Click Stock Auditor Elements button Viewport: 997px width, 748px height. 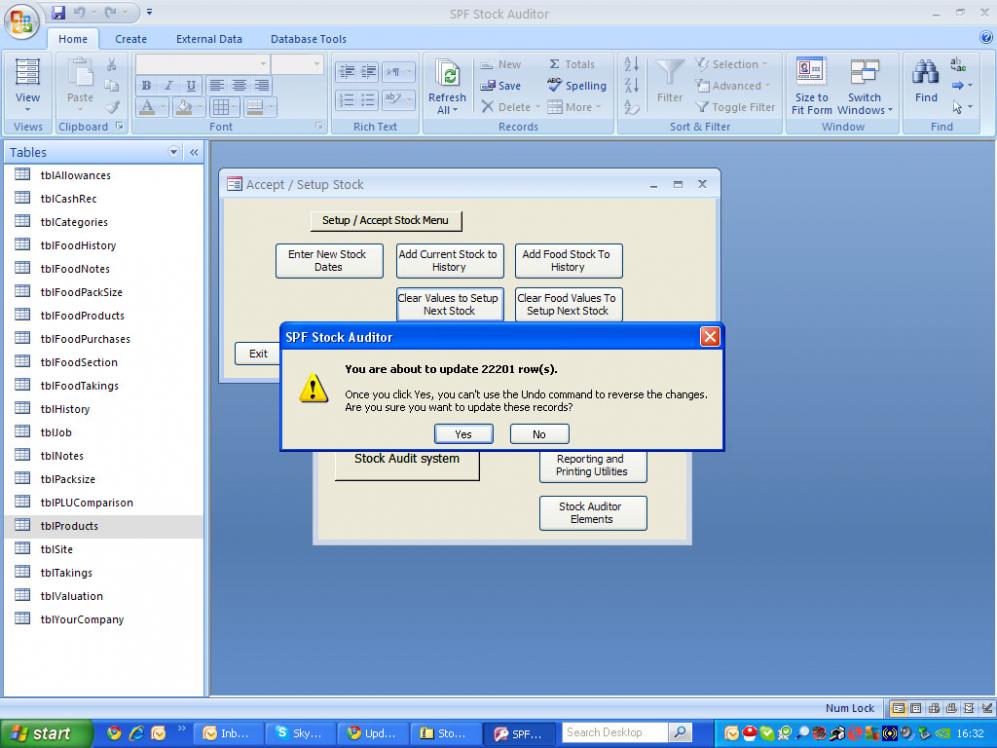(593, 513)
